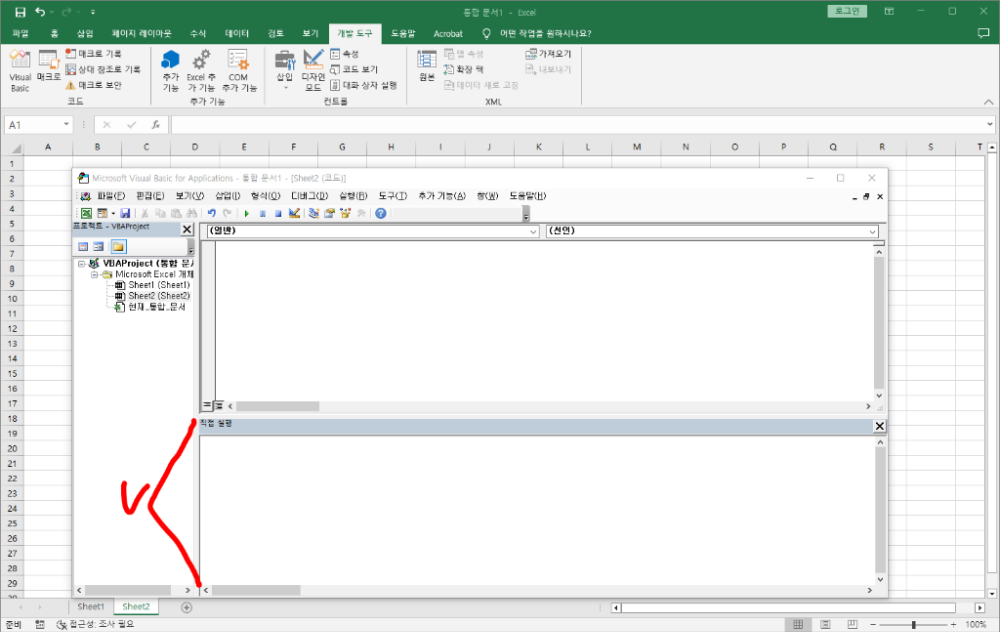Open 매크로 보안 settings
The width and height of the screenshot is (1000, 632).
93,85
